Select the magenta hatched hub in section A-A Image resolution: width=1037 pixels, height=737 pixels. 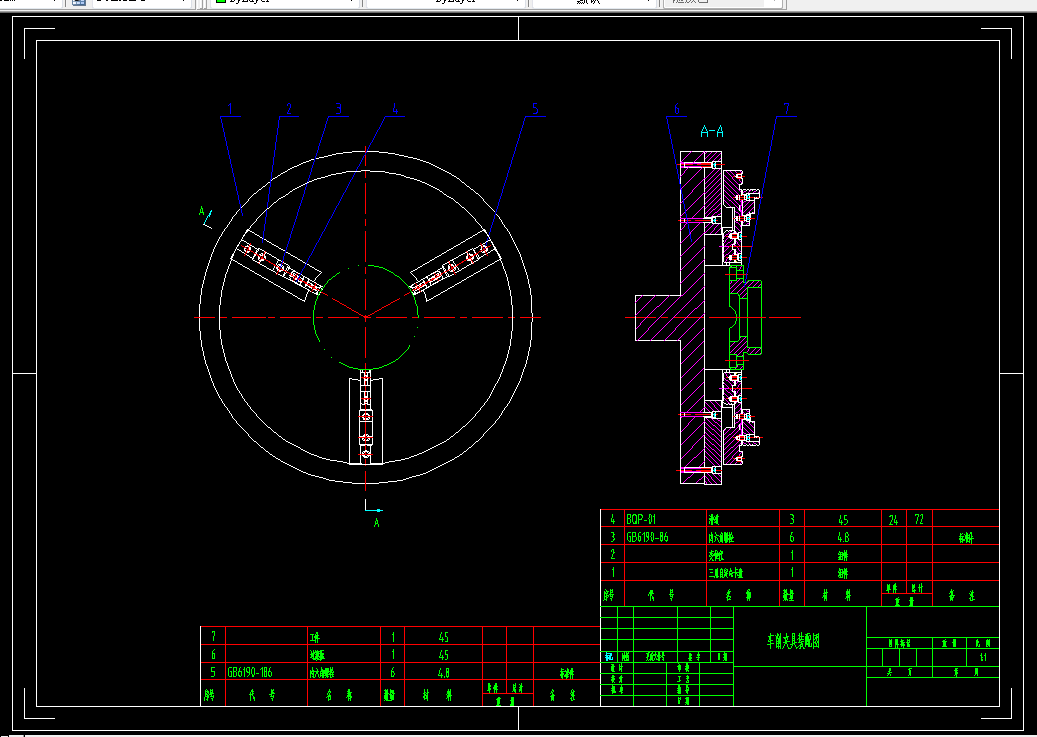(x=657, y=318)
